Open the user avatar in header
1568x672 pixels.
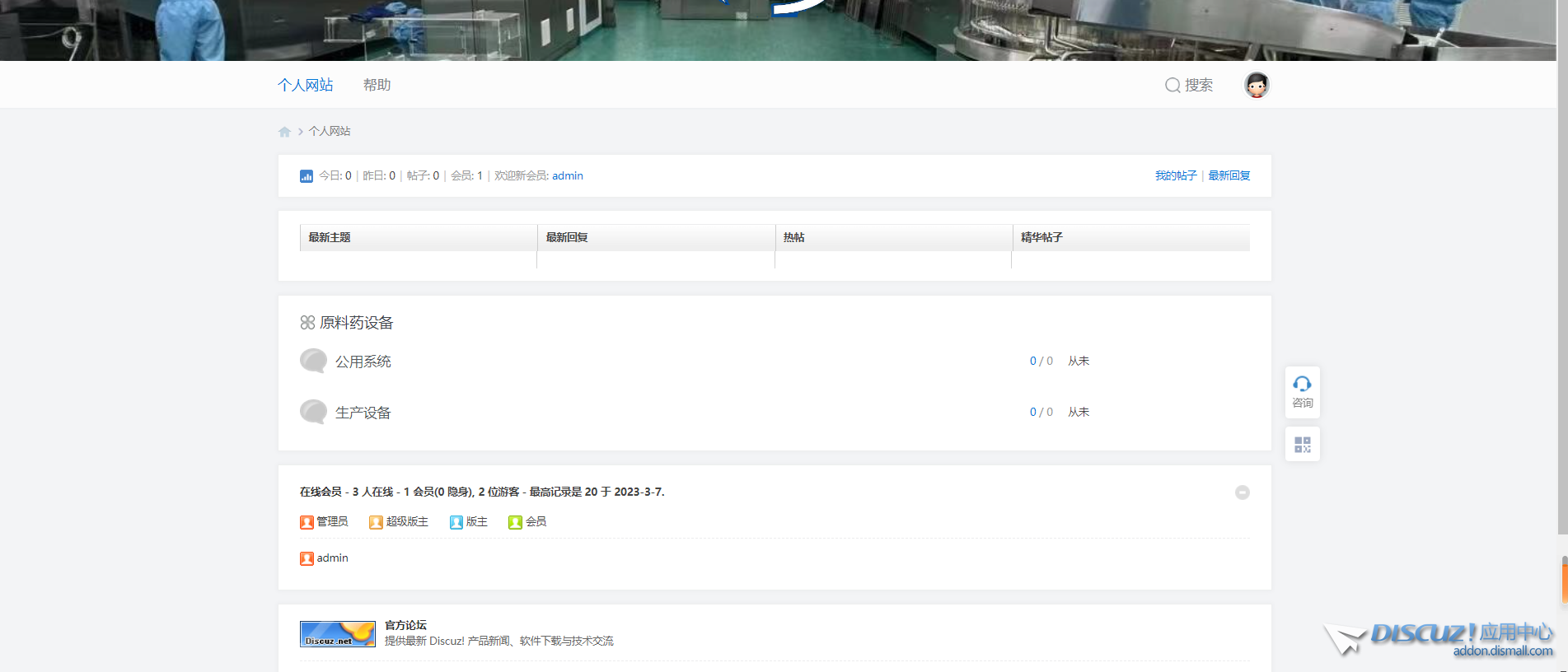[x=1256, y=85]
